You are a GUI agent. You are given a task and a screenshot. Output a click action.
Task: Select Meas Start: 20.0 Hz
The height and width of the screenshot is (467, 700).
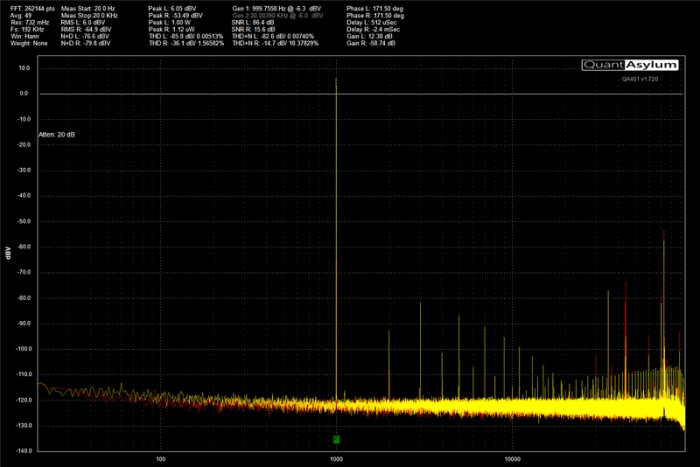pos(88,8)
